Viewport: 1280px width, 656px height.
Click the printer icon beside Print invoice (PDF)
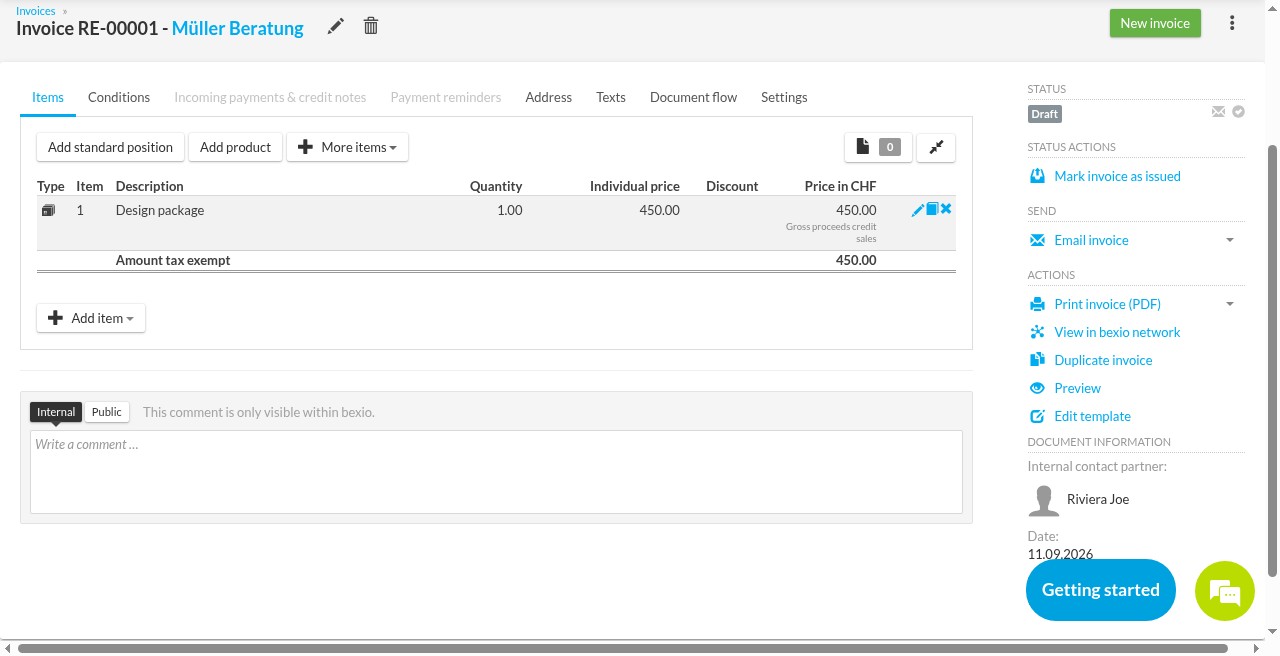click(1037, 304)
